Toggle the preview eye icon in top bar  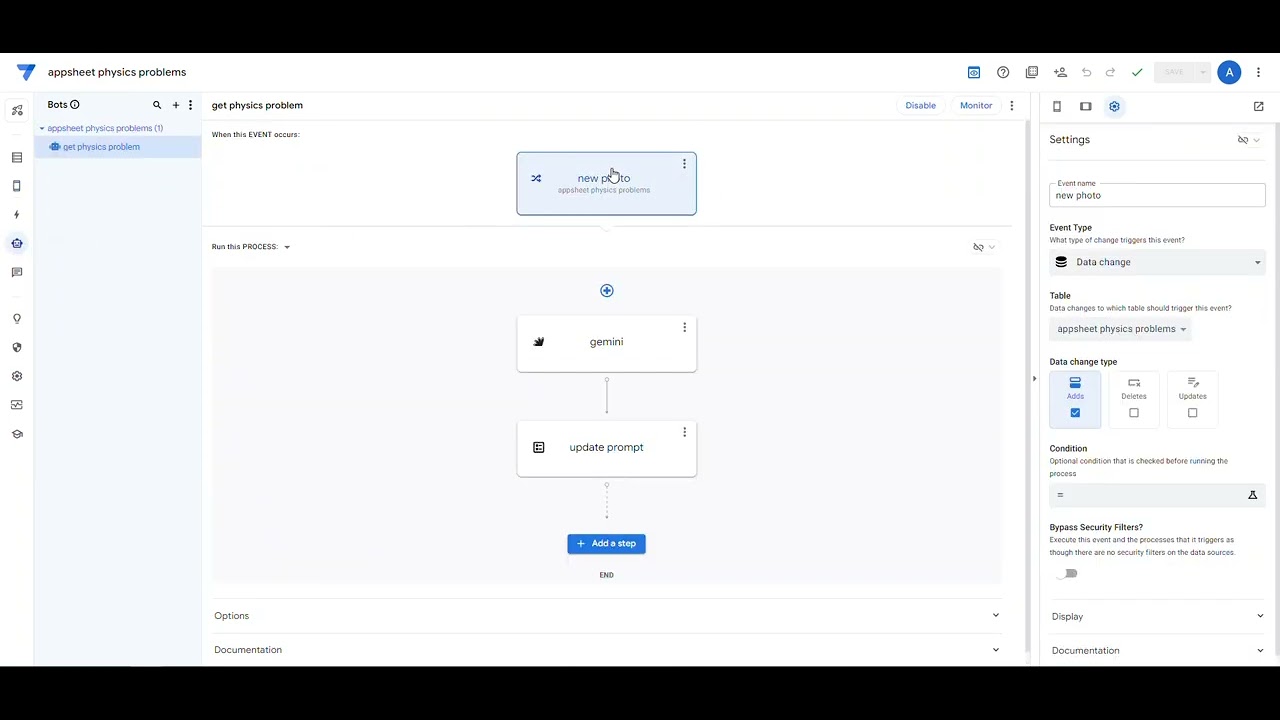[974, 72]
